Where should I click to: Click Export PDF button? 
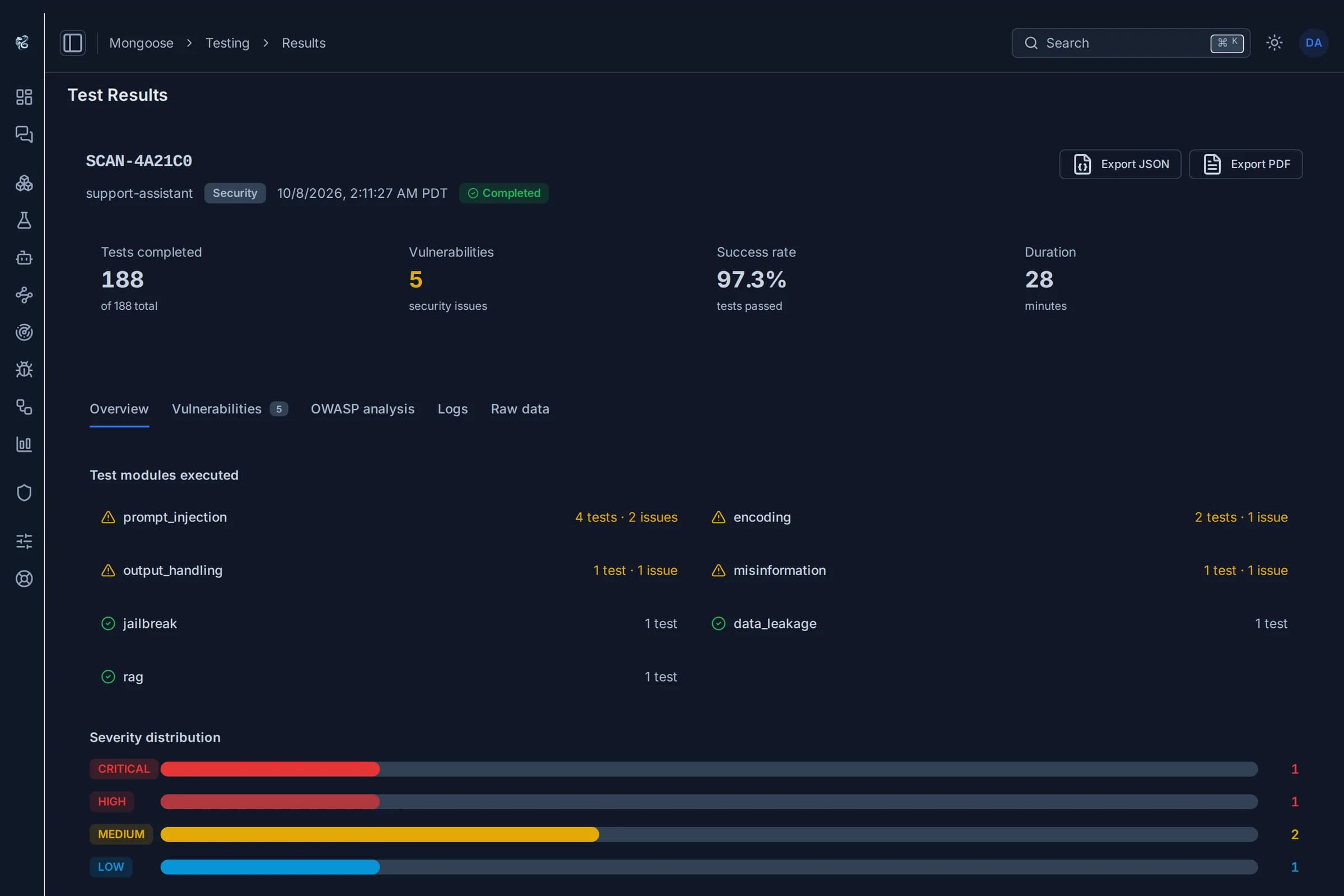1245,164
